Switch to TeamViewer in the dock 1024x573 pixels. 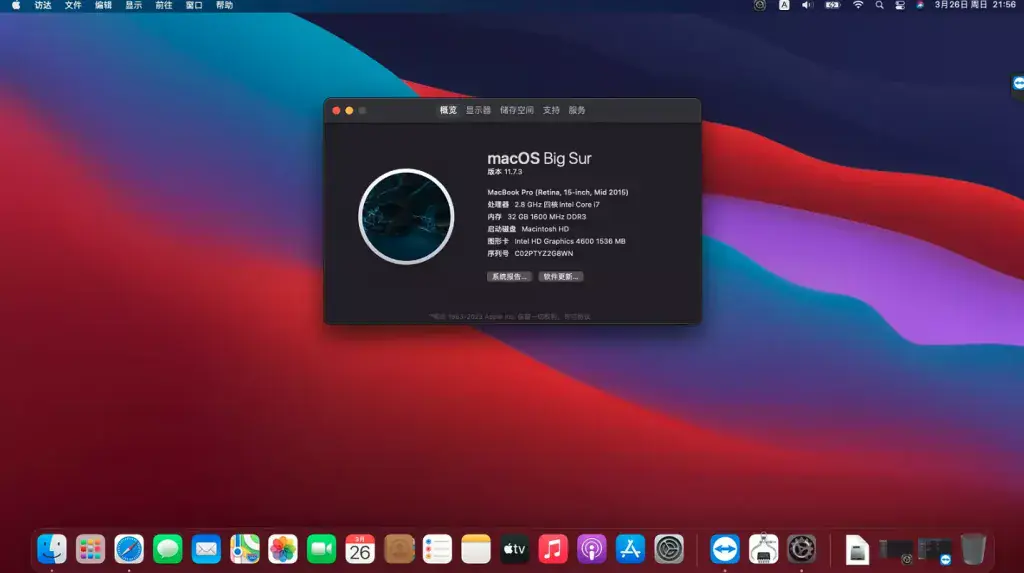[x=725, y=549]
